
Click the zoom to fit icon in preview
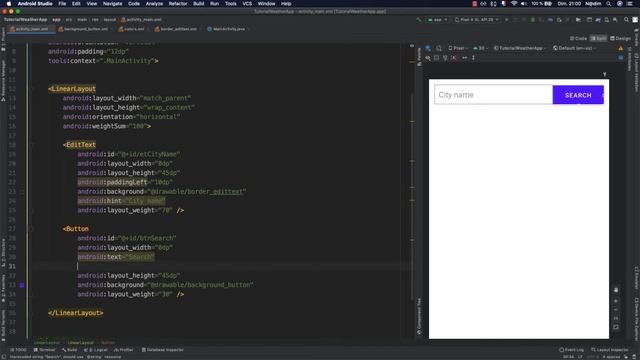pyautogui.click(x=616, y=327)
